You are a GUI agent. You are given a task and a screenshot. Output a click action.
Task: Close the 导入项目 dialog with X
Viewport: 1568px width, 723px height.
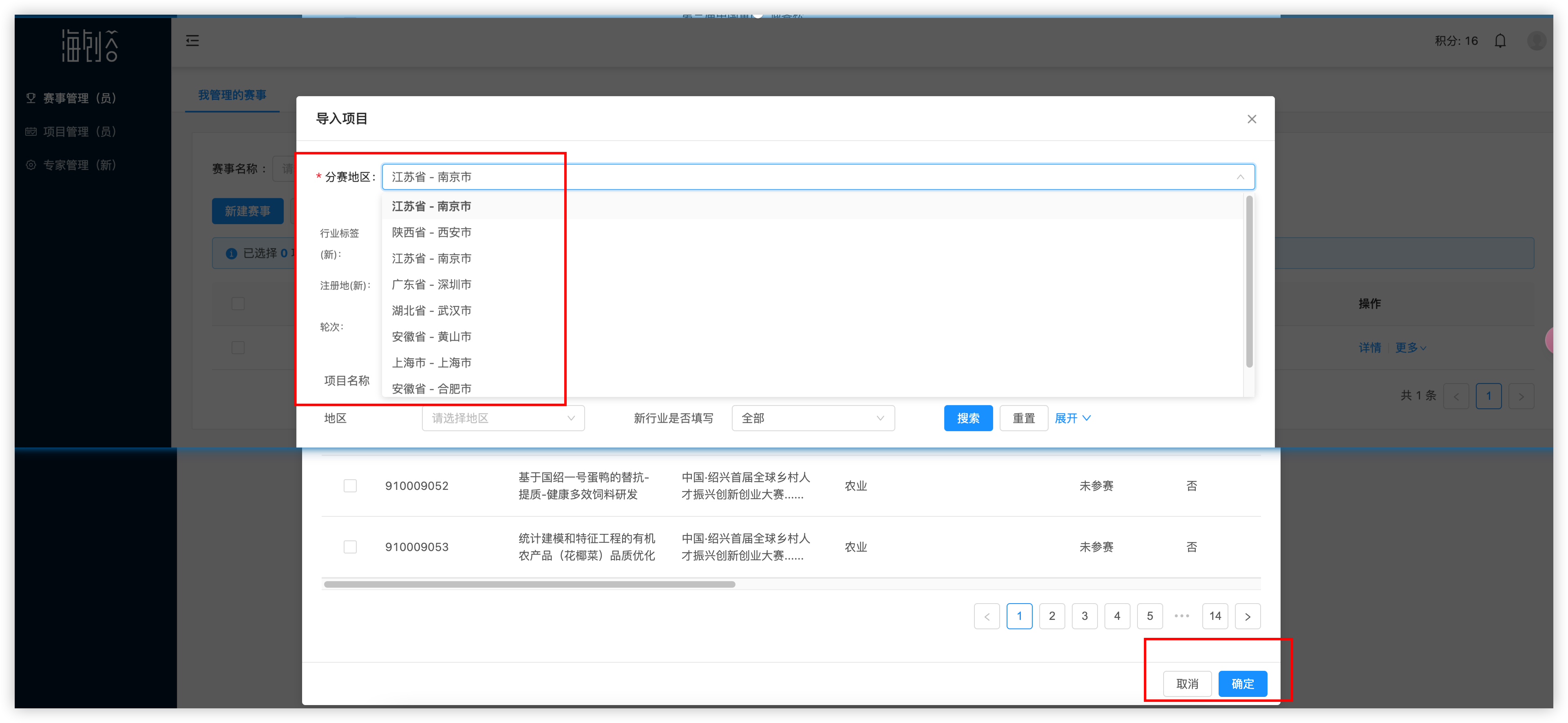click(1252, 119)
